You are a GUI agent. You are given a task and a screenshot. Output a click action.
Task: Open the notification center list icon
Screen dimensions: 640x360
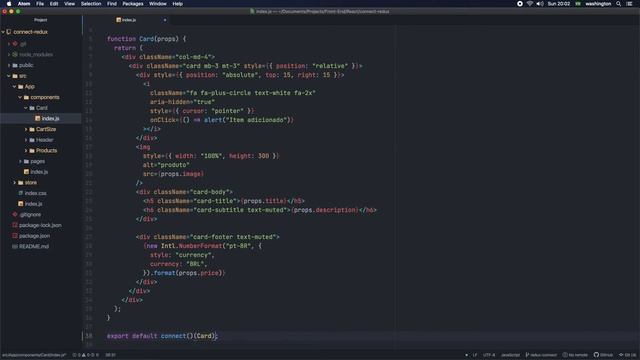pyautogui.click(x=629, y=4)
